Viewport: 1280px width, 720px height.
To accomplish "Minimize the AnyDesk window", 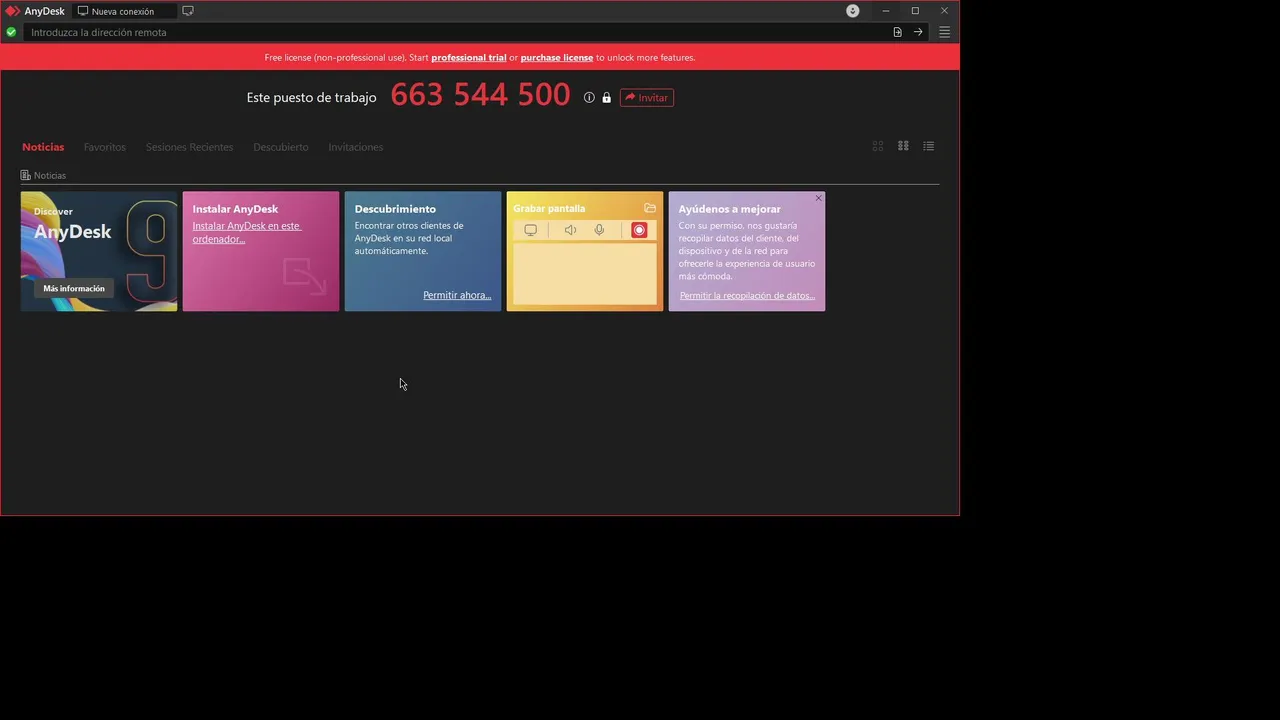I will coord(886,11).
